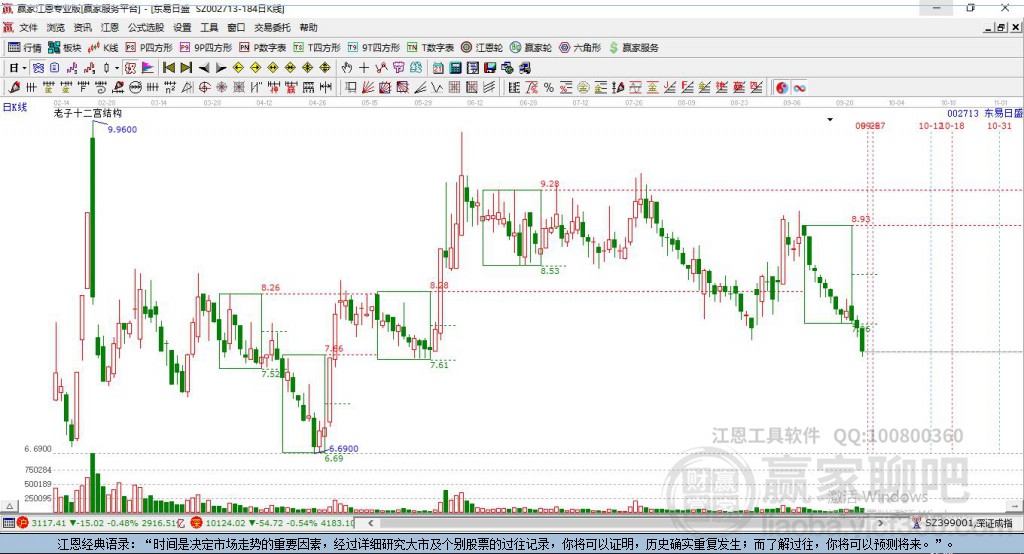The height and width of the screenshot is (554, 1024).
Task: Select the Gann fan lines tool
Action: [368, 88]
